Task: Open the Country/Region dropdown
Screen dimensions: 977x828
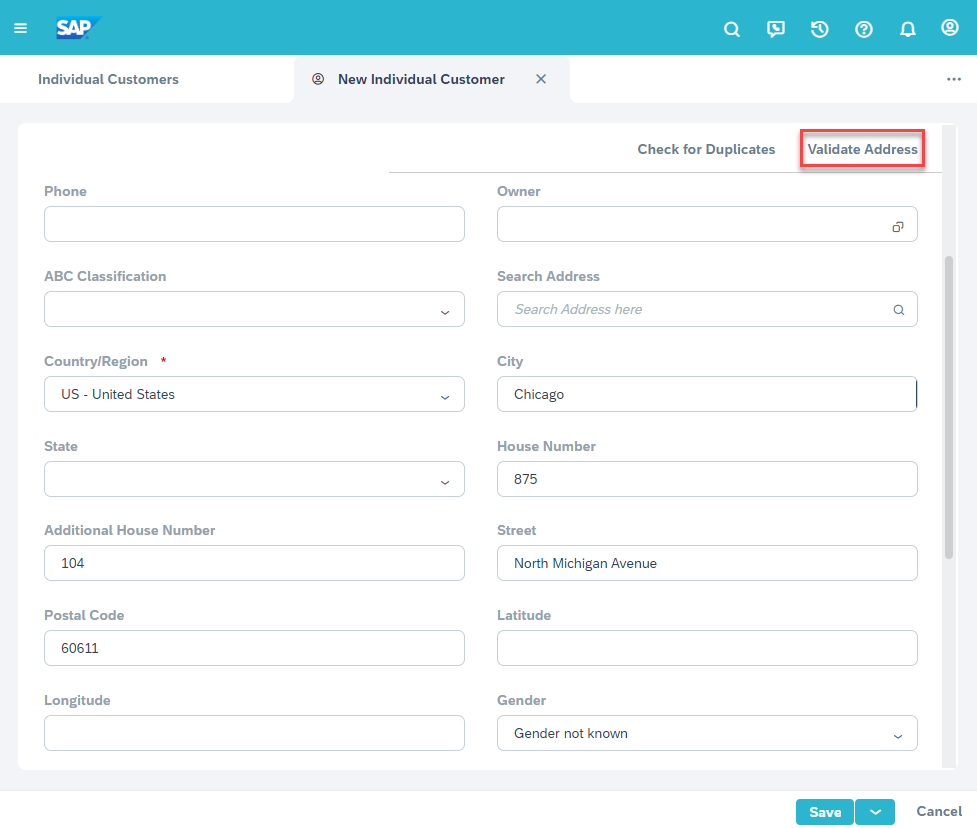Action: click(x=445, y=396)
